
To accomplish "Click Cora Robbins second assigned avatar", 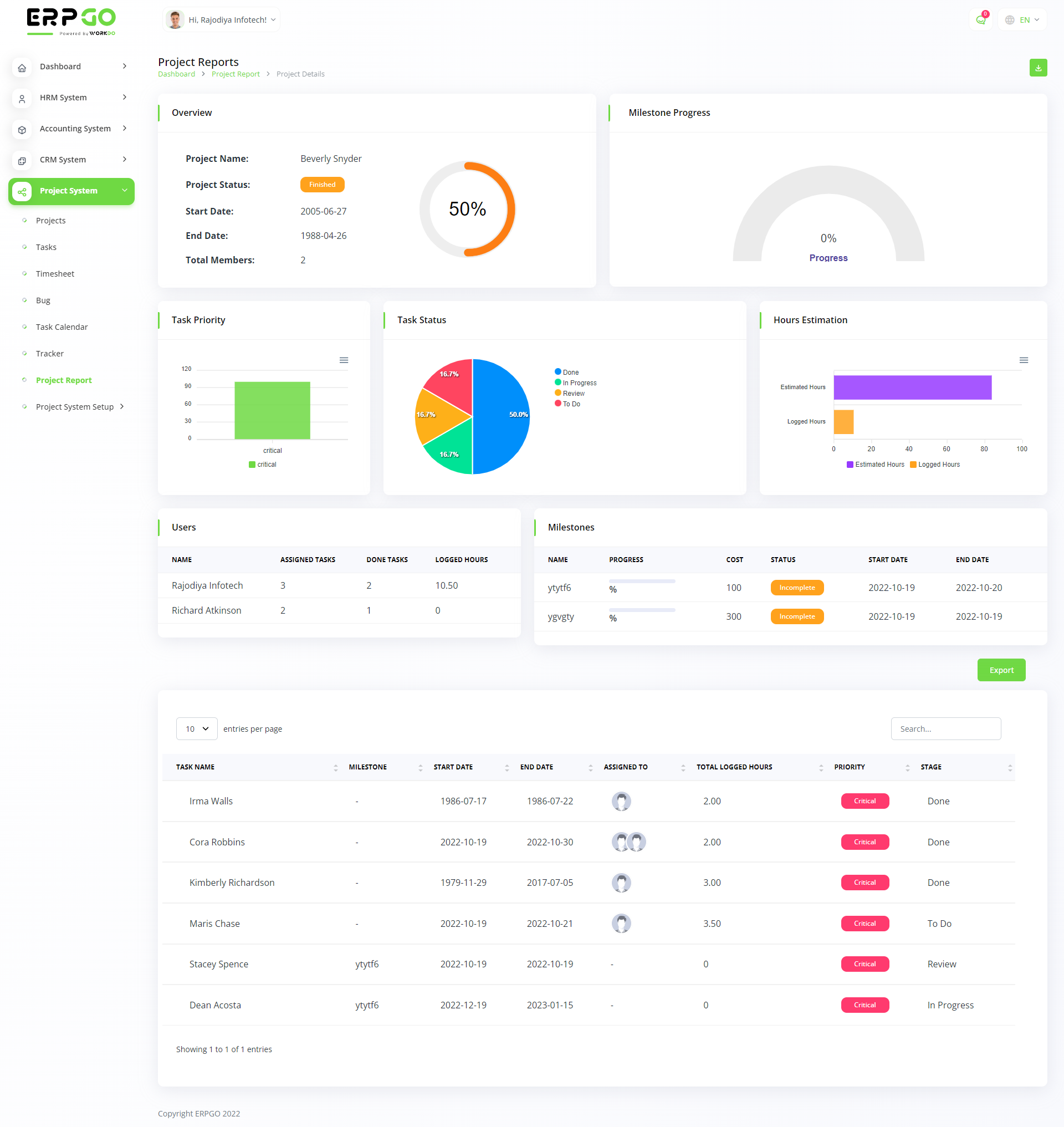I will pyautogui.click(x=636, y=842).
